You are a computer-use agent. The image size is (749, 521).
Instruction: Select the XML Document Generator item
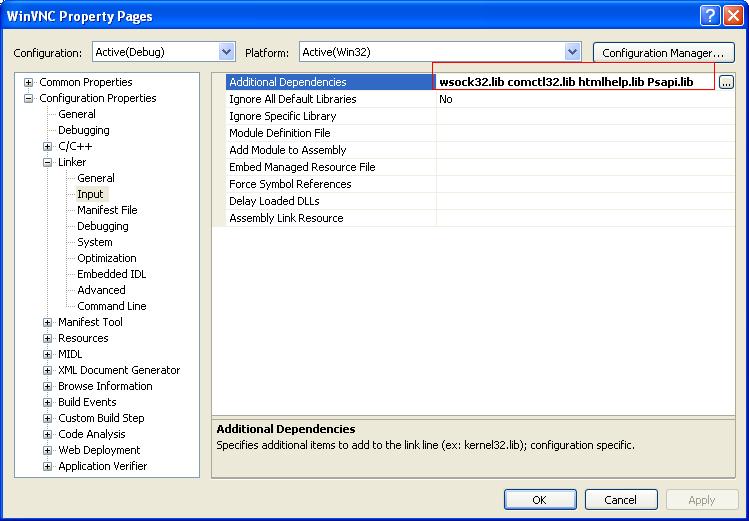[119, 370]
